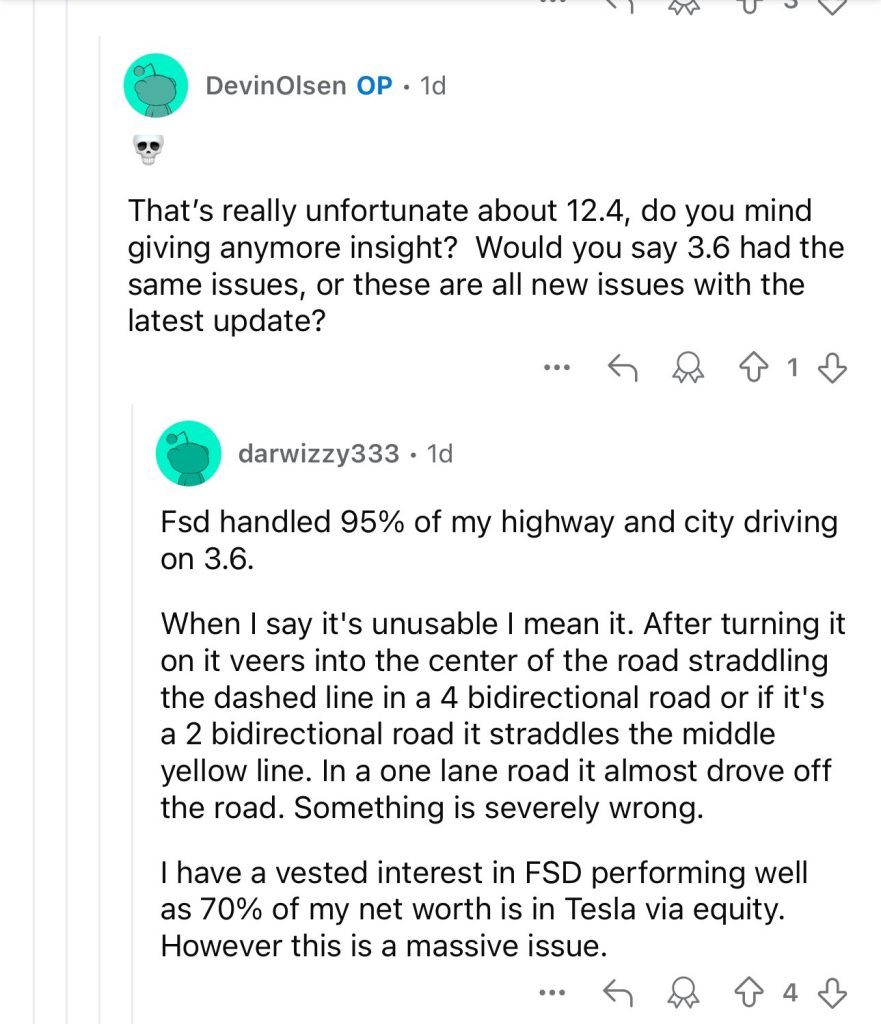Downvote DevinOlsen's comment
Image resolution: width=881 pixels, height=1024 pixels.
click(832, 369)
